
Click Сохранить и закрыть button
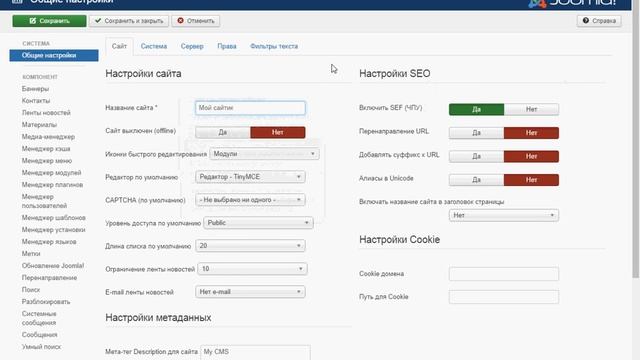129,21
